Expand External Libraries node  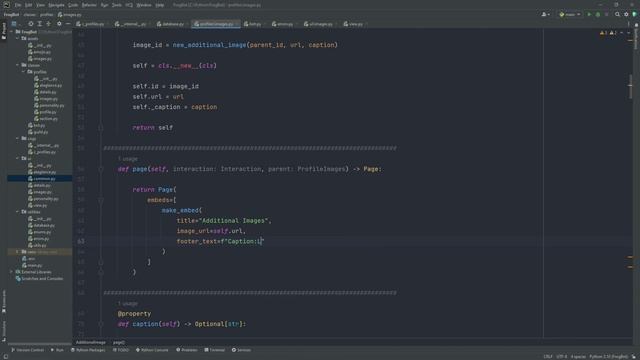tap(11, 272)
